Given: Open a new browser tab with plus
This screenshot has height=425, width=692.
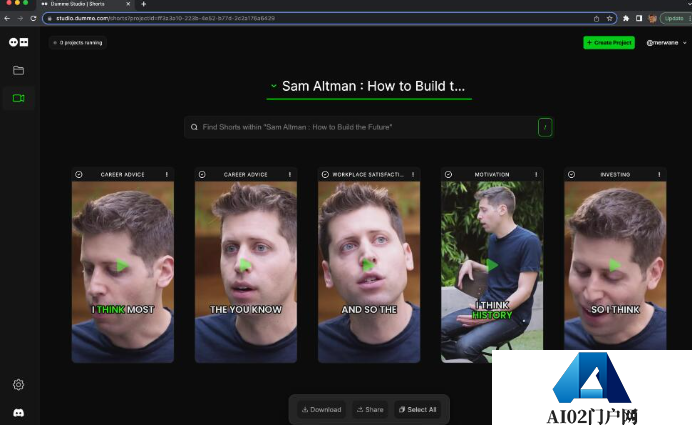Looking at the screenshot, I should 143,4.
